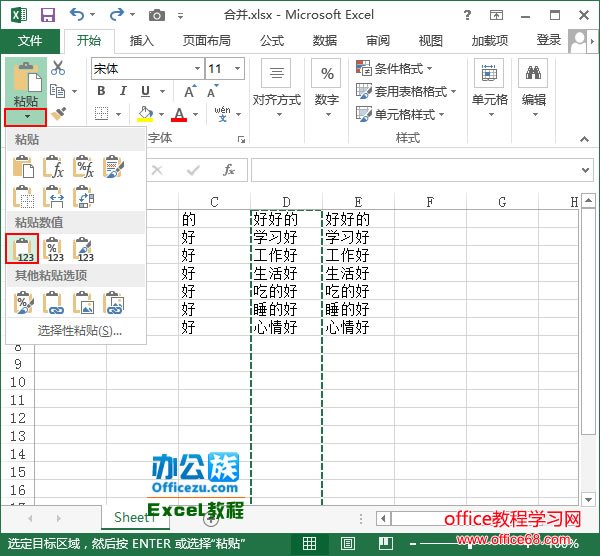Image resolution: width=600 pixels, height=556 pixels.
Task: Switch to Page Layout view in status bar
Action: coord(347,543)
